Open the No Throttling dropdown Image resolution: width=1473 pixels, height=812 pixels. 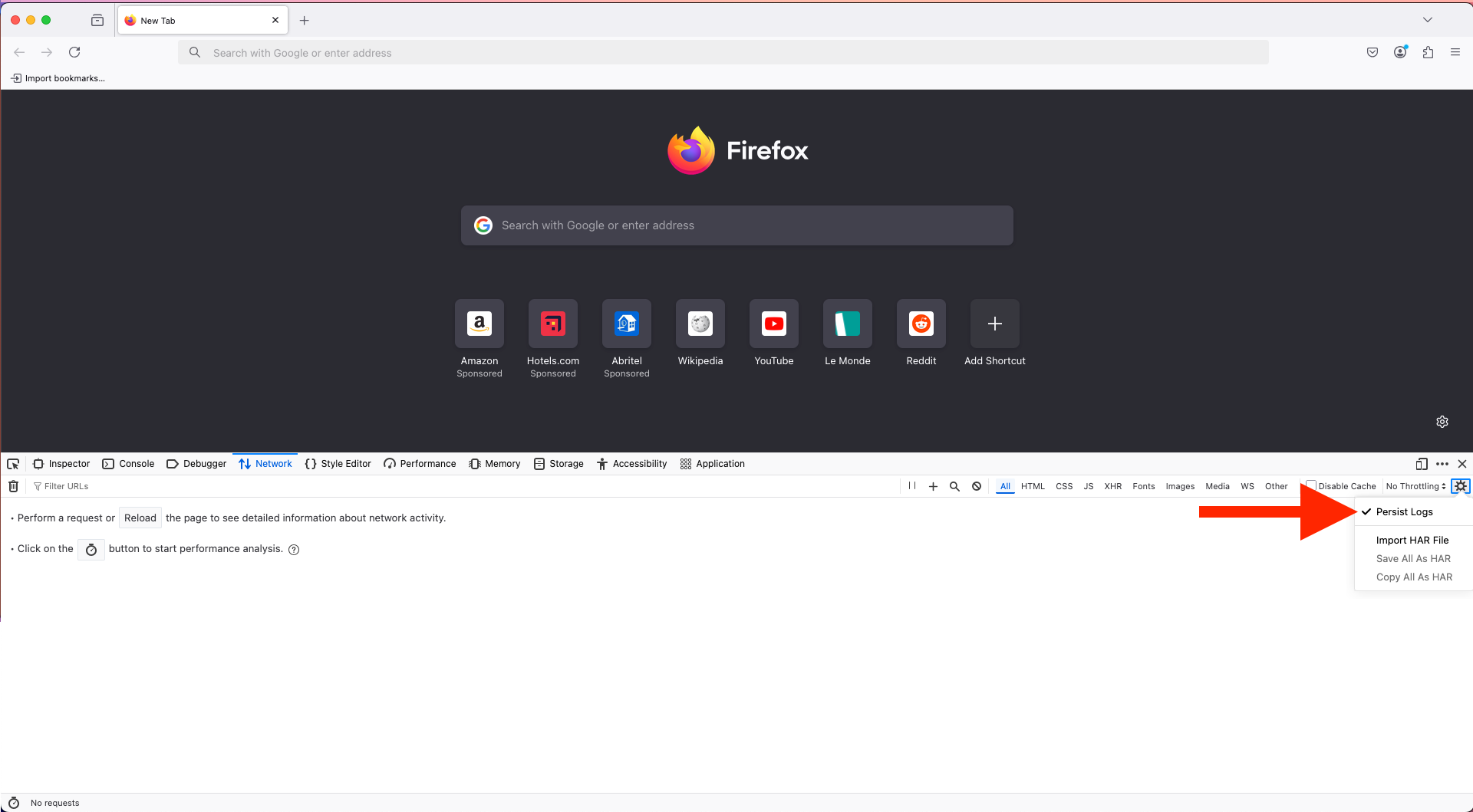click(1415, 486)
